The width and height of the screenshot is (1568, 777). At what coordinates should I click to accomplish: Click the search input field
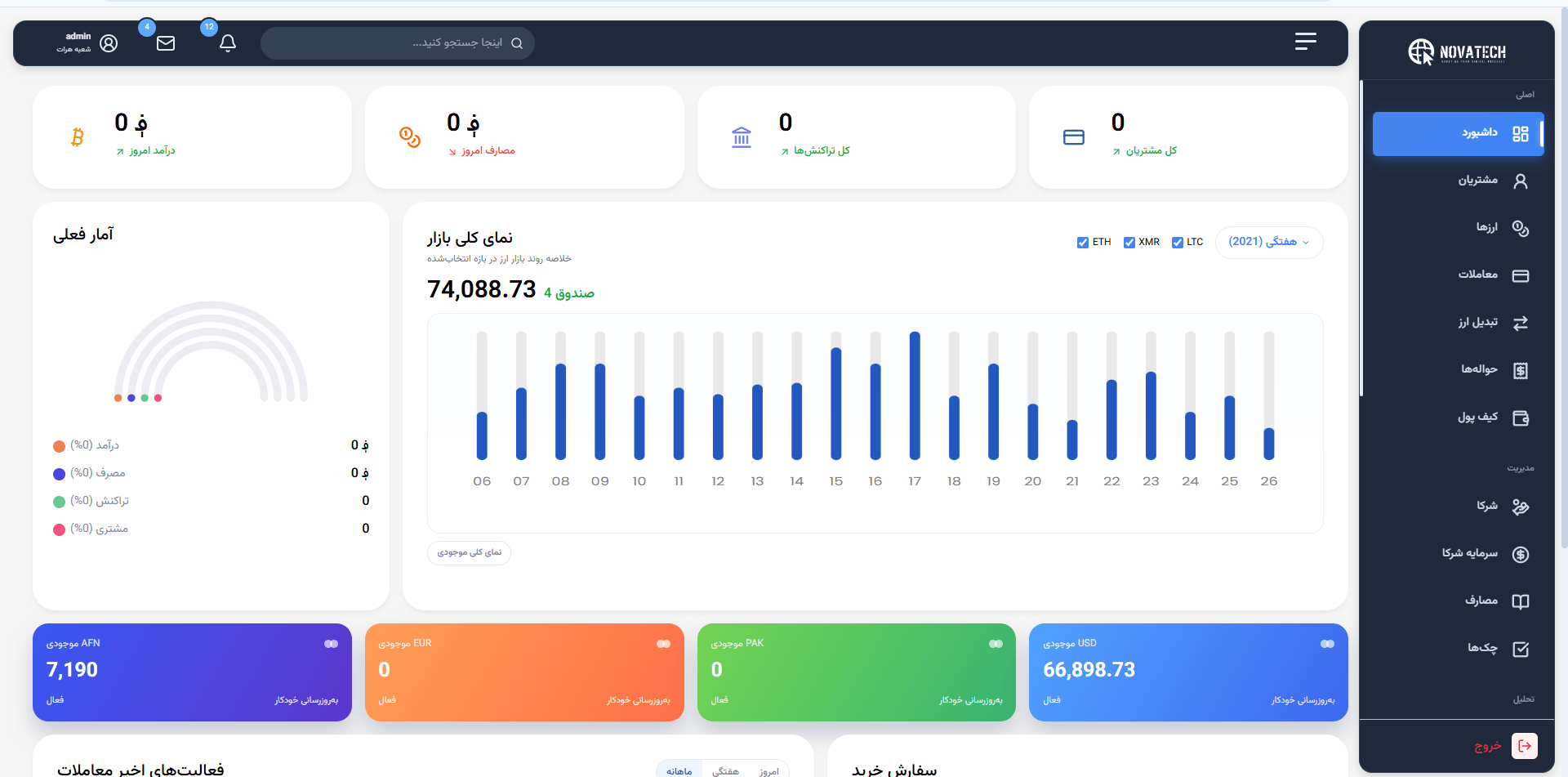coord(398,43)
